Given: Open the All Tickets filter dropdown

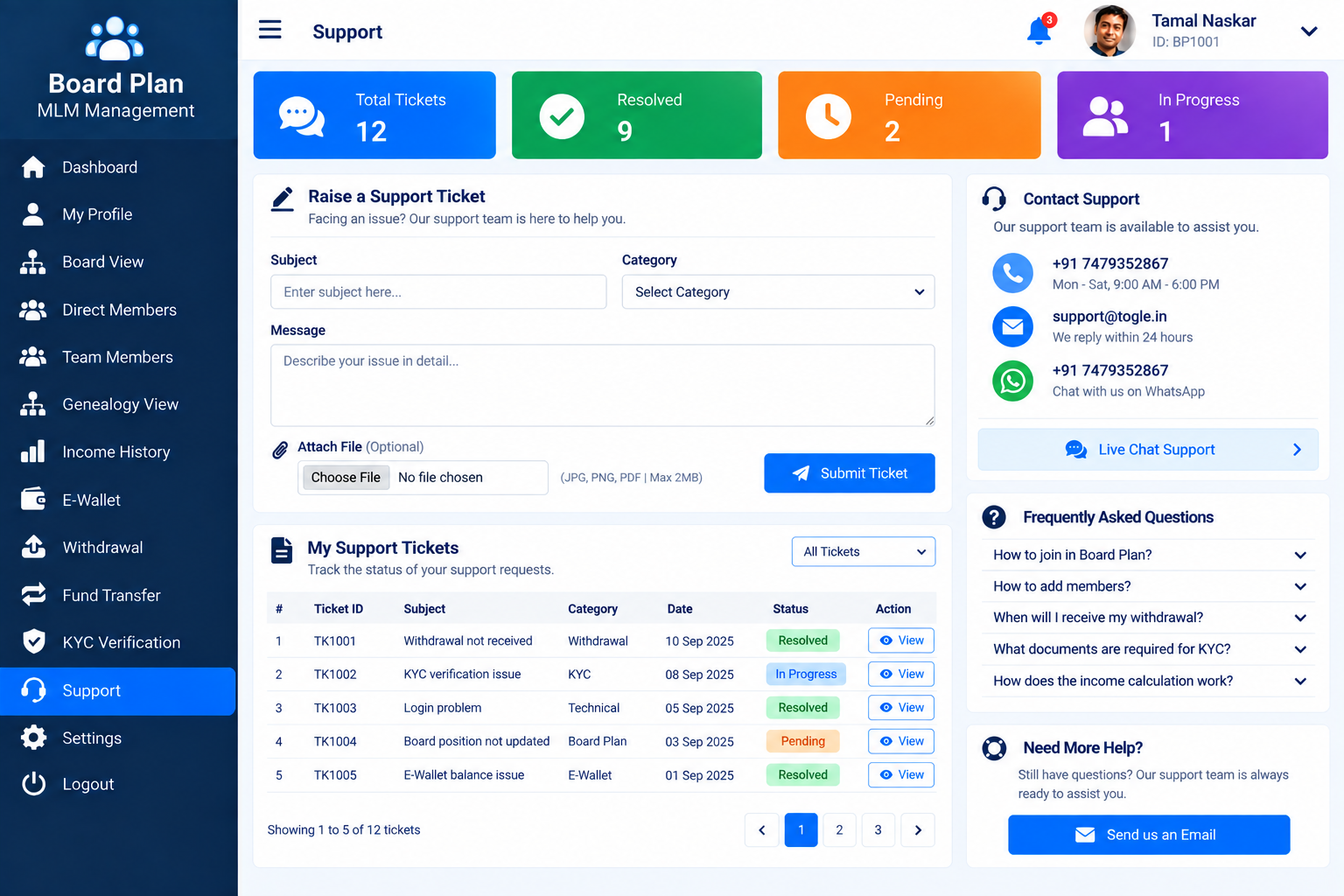Looking at the screenshot, I should [x=864, y=551].
